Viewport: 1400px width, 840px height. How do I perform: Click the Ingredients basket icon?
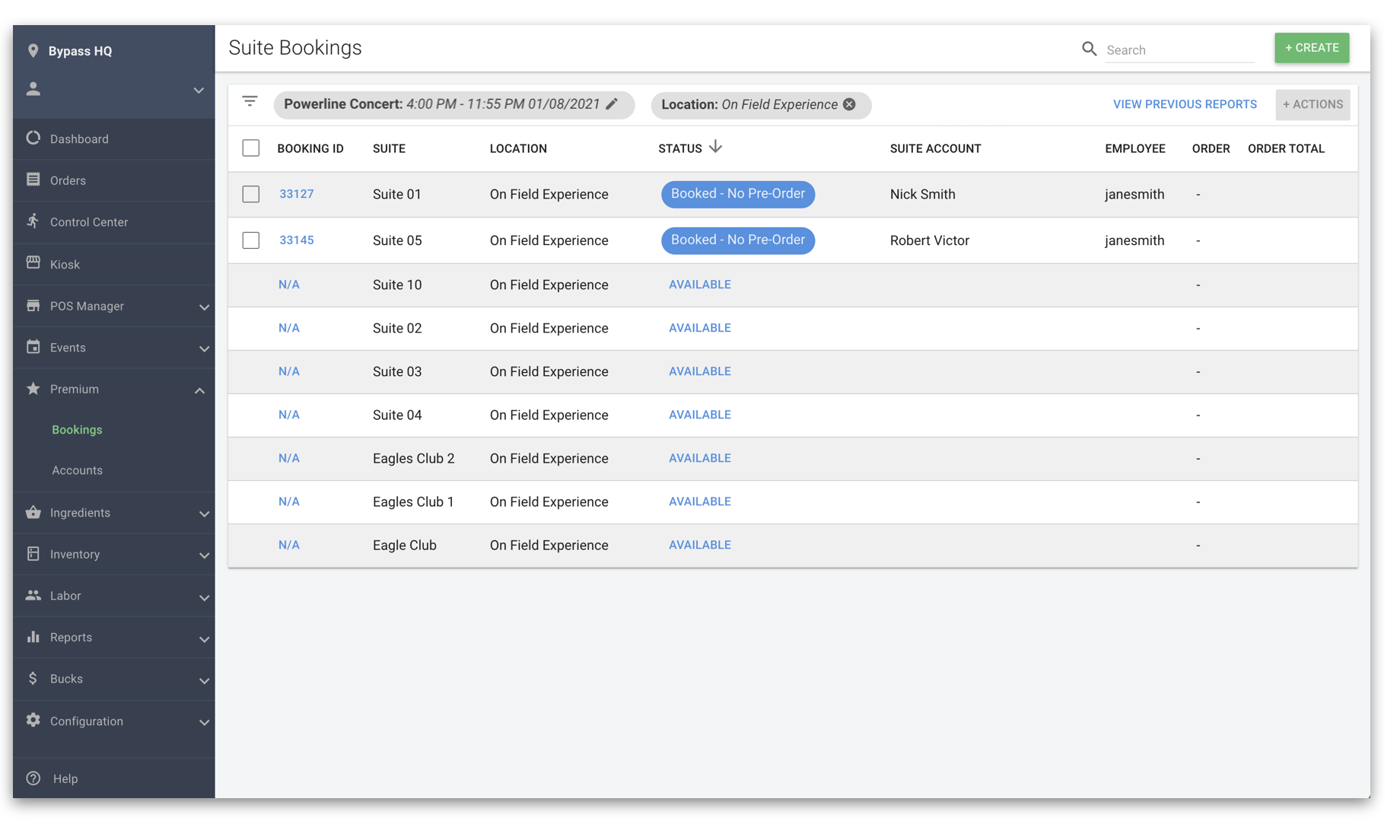tap(33, 512)
